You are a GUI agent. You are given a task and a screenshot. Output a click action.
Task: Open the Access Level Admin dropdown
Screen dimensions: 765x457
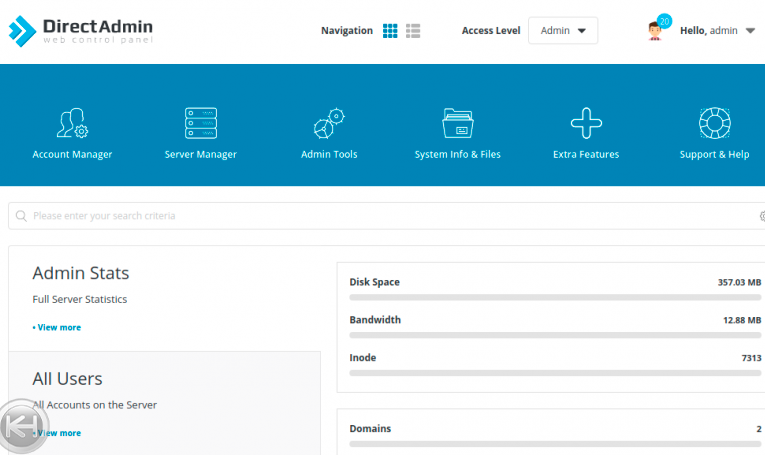[563, 31]
